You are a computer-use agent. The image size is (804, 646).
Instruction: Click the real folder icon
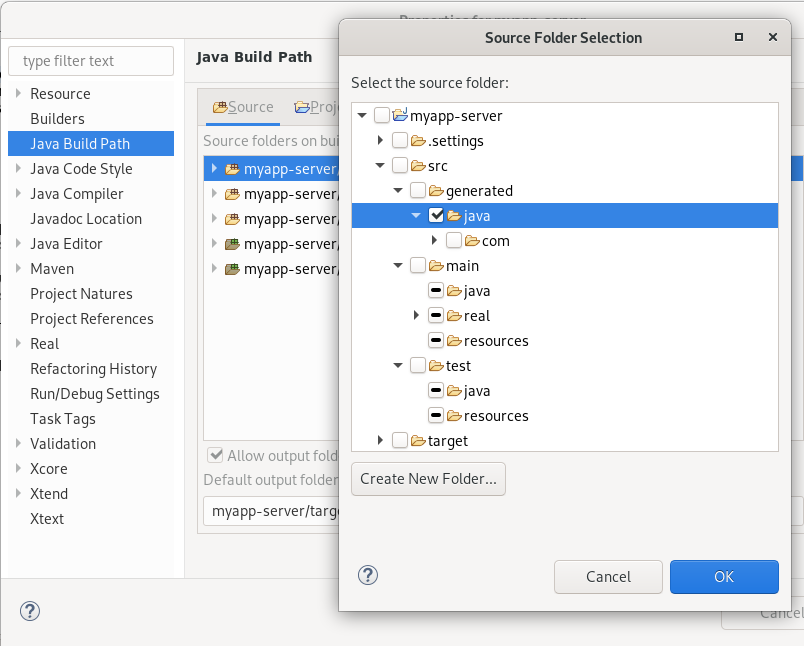pos(454,315)
